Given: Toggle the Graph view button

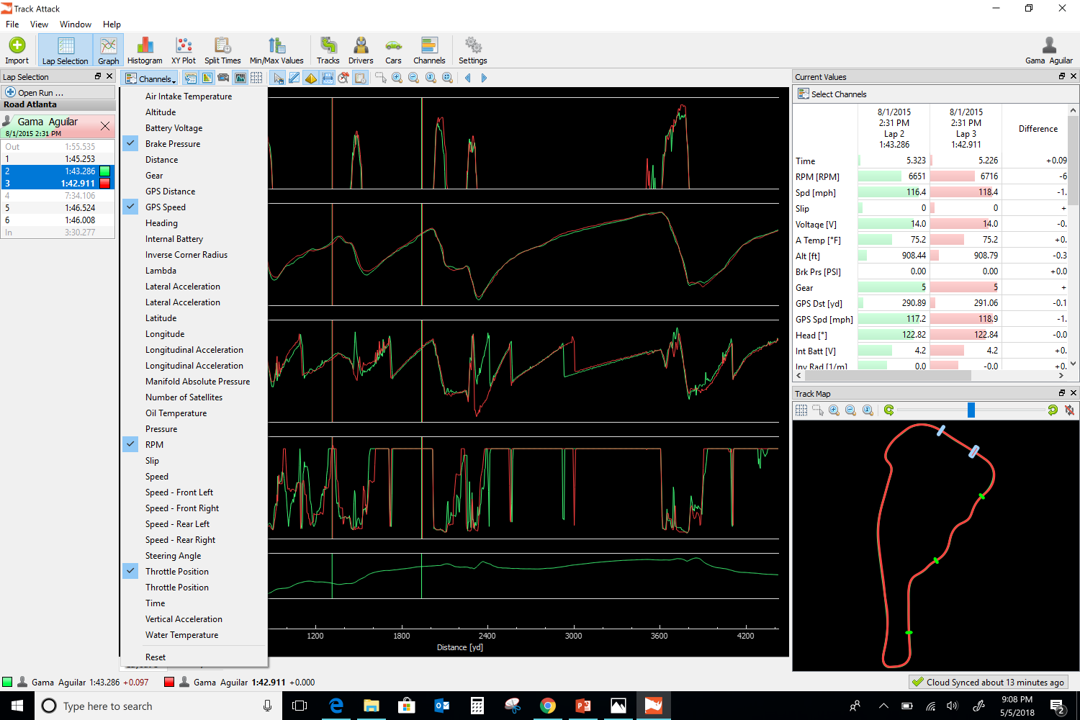Looking at the screenshot, I should coord(108,50).
